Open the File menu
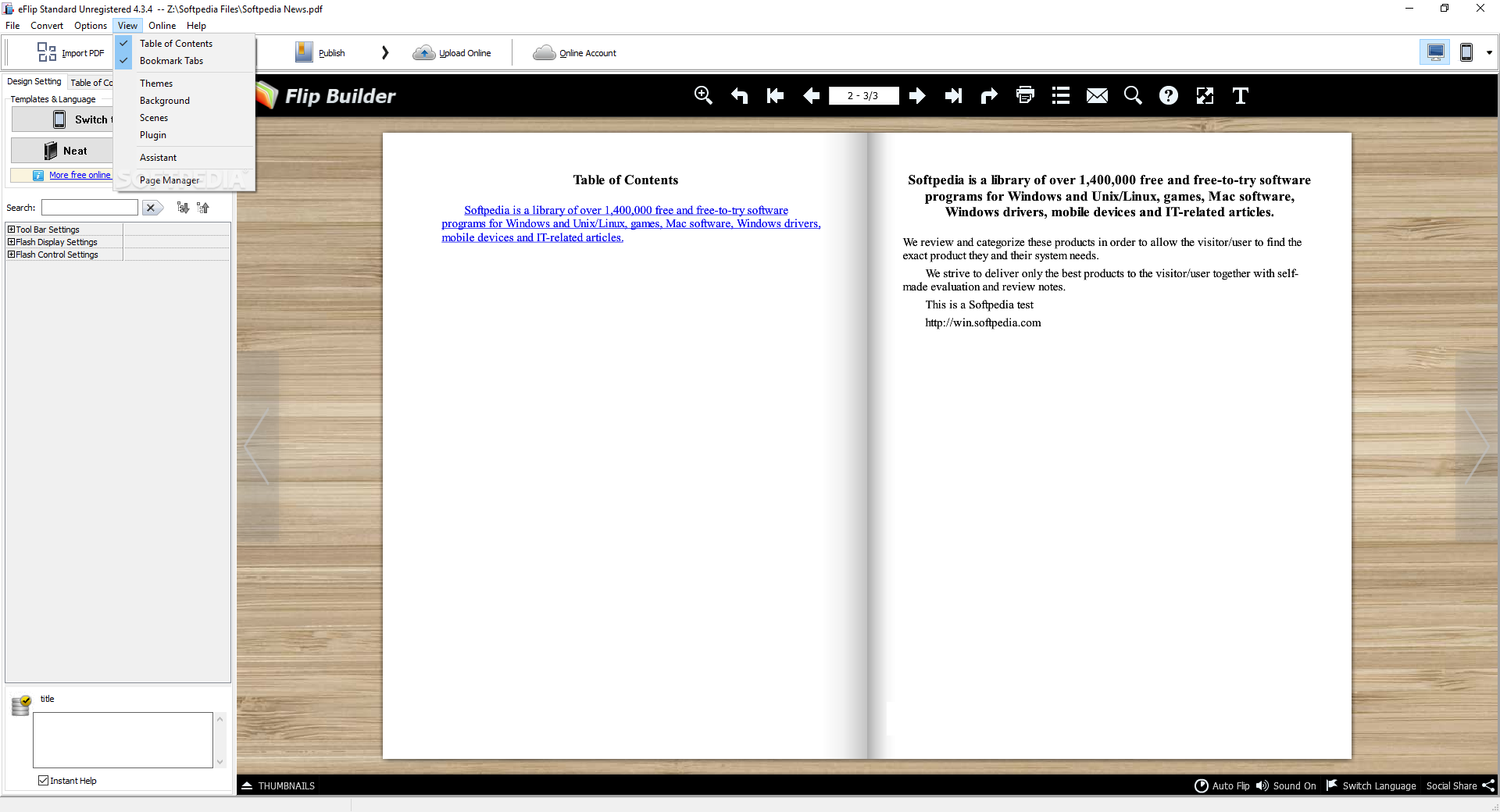 pyautogui.click(x=12, y=26)
